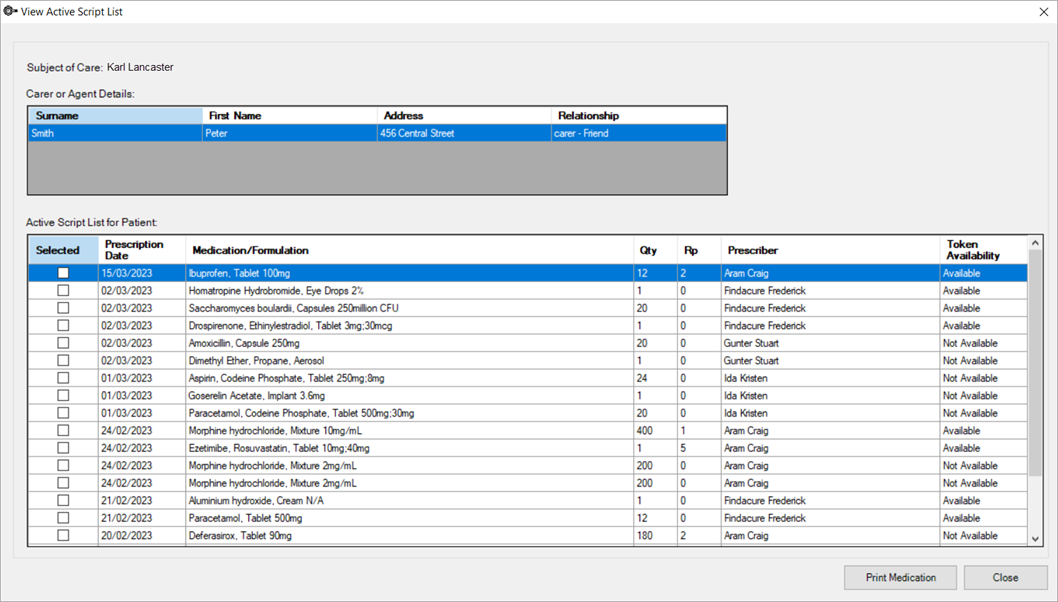Click the Address column header

click(464, 115)
